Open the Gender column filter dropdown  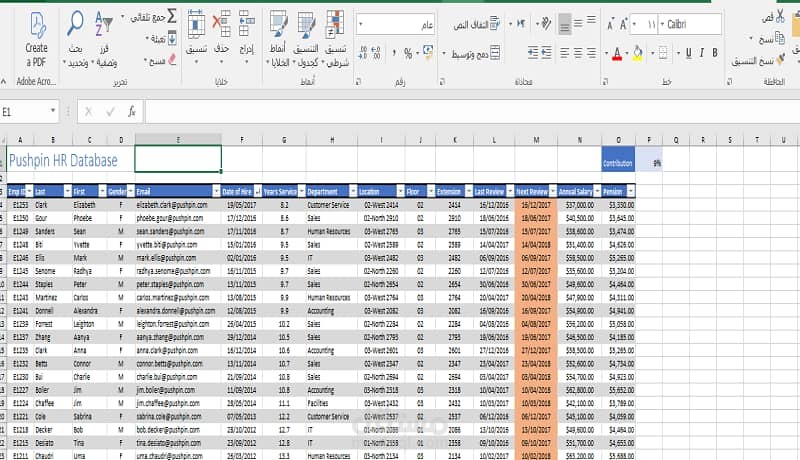(131, 191)
